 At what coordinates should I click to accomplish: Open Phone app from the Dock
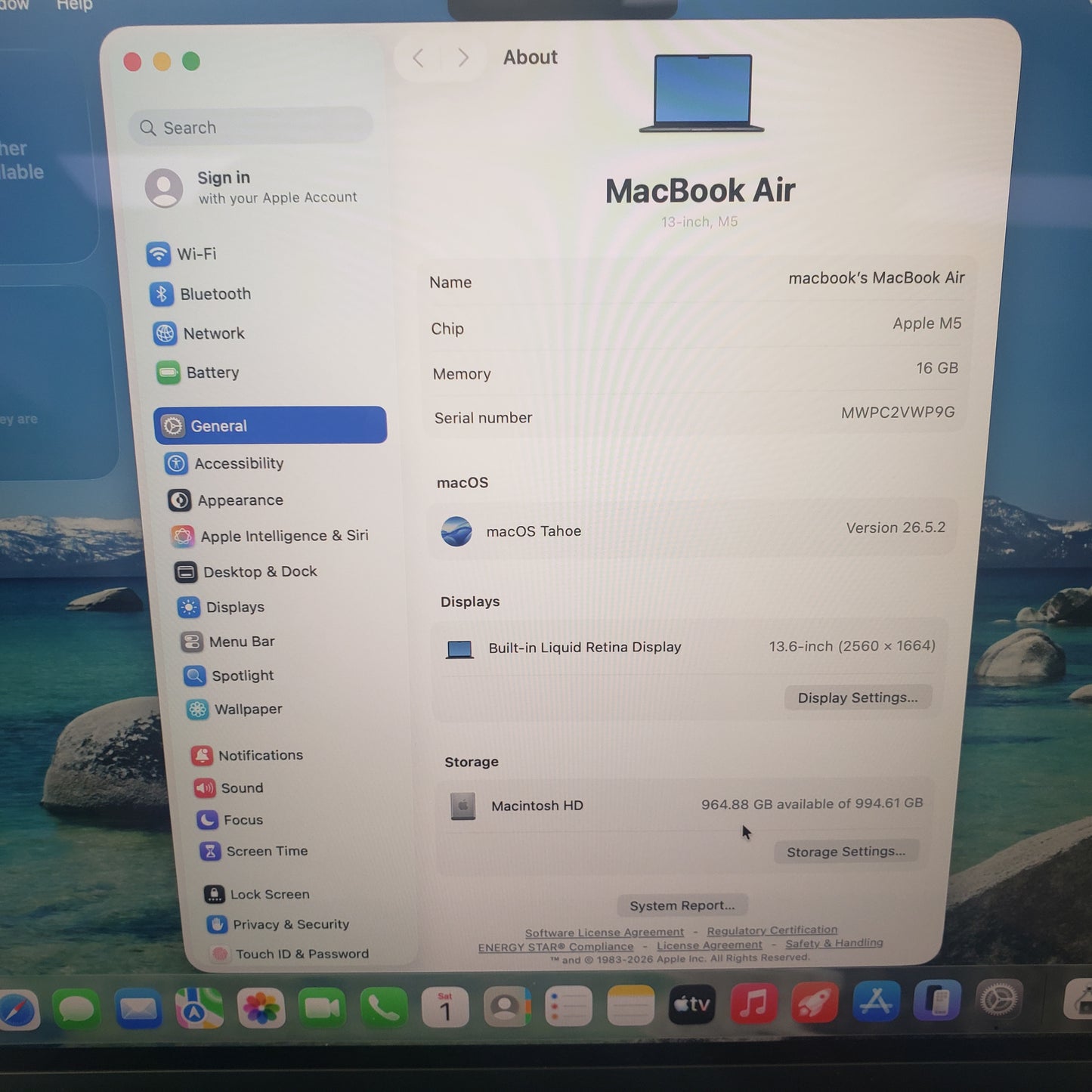point(384,1007)
